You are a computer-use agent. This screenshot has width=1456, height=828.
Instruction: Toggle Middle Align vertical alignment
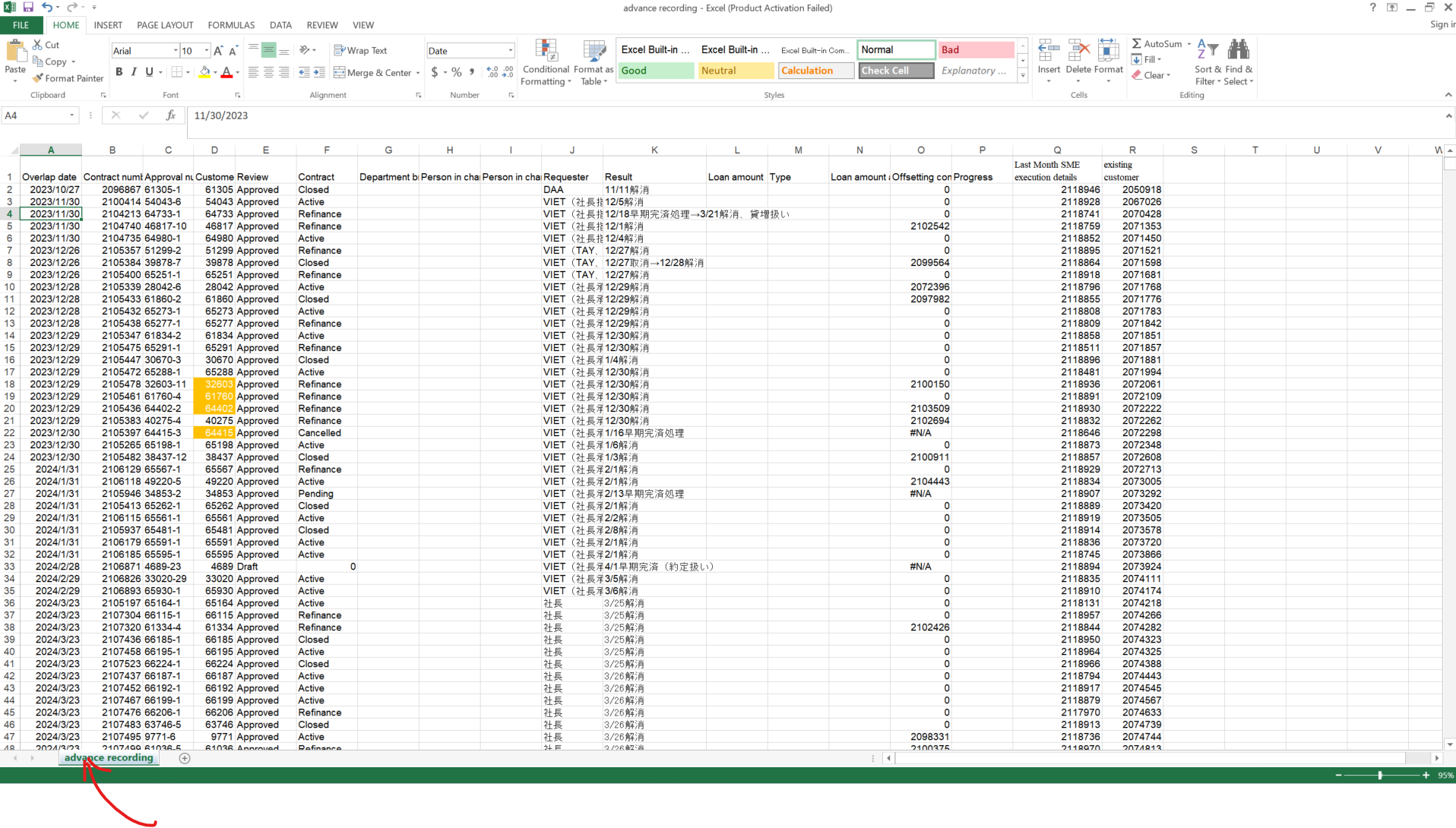click(x=269, y=51)
